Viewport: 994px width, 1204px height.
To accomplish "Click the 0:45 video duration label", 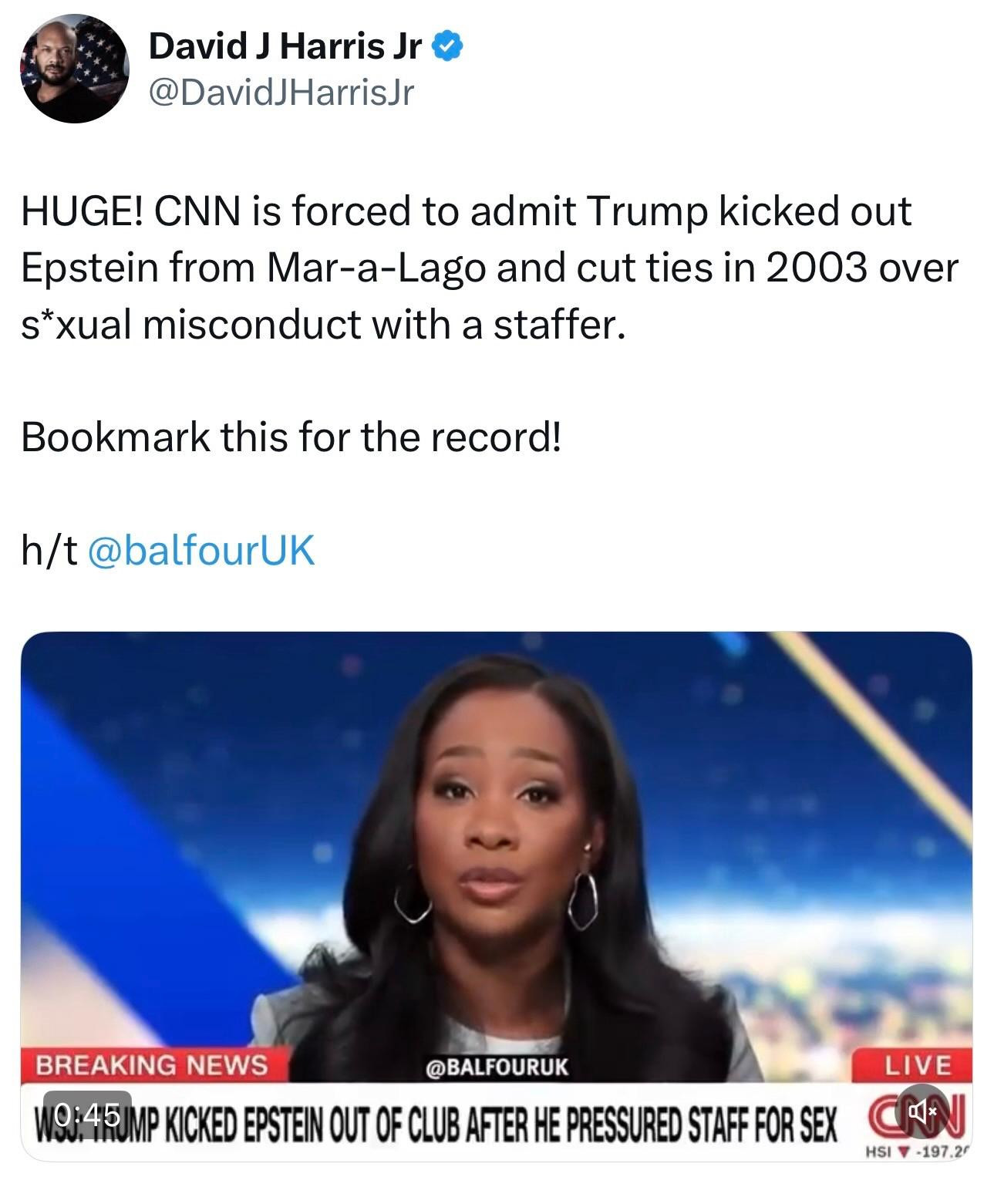I will [87, 1114].
